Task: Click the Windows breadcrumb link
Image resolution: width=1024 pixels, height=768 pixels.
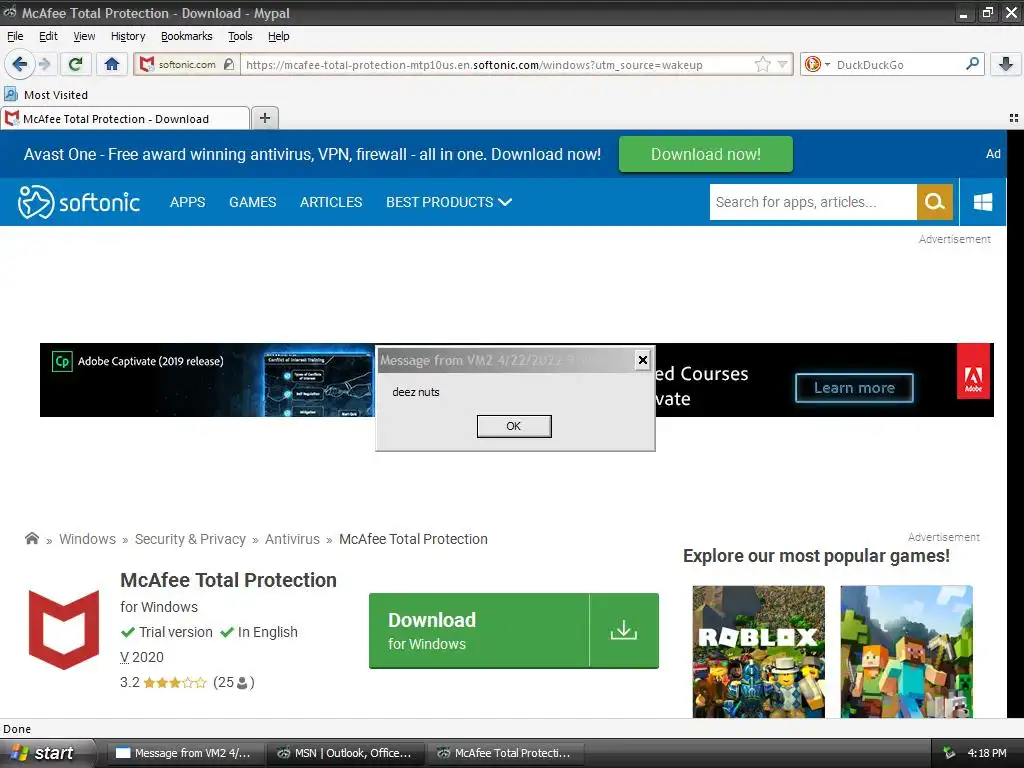Action: coord(88,539)
